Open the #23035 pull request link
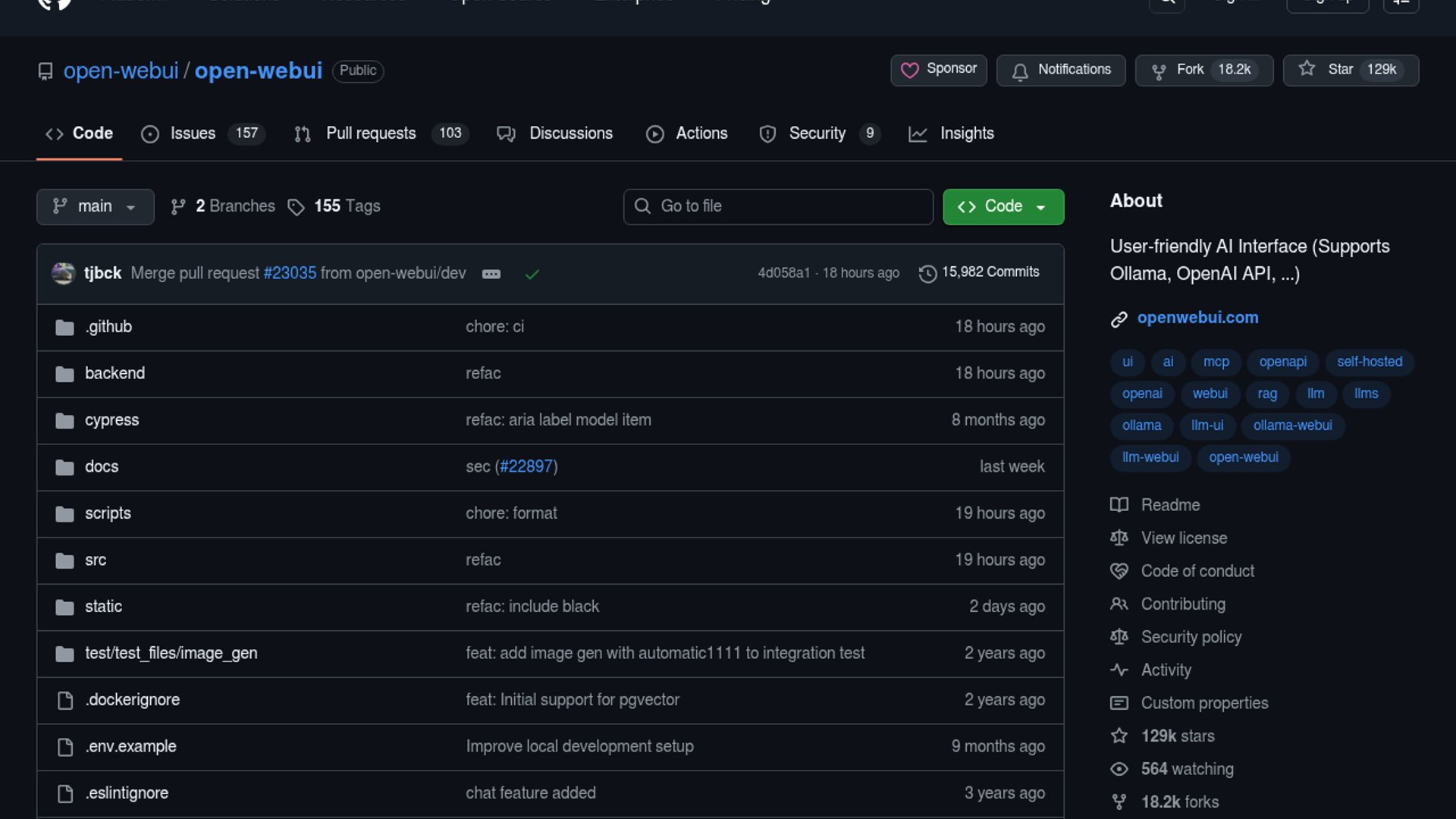 point(290,273)
